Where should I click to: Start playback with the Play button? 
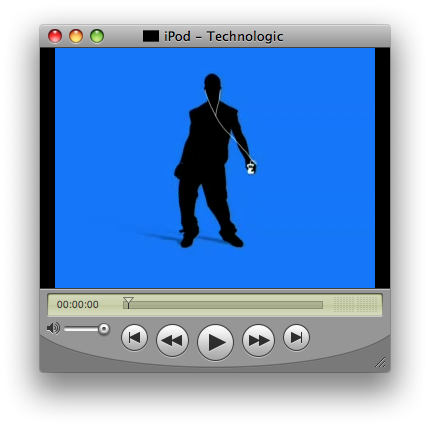(215, 342)
